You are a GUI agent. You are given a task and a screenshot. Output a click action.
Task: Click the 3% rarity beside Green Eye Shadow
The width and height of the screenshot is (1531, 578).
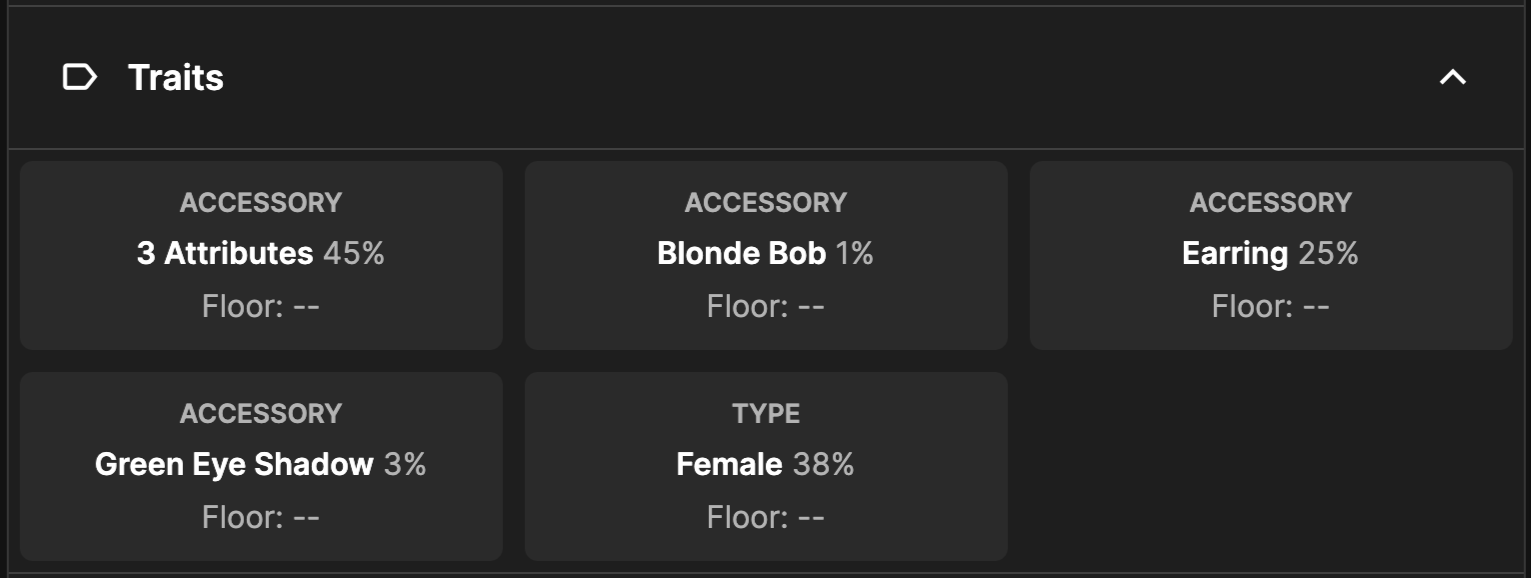point(405,464)
